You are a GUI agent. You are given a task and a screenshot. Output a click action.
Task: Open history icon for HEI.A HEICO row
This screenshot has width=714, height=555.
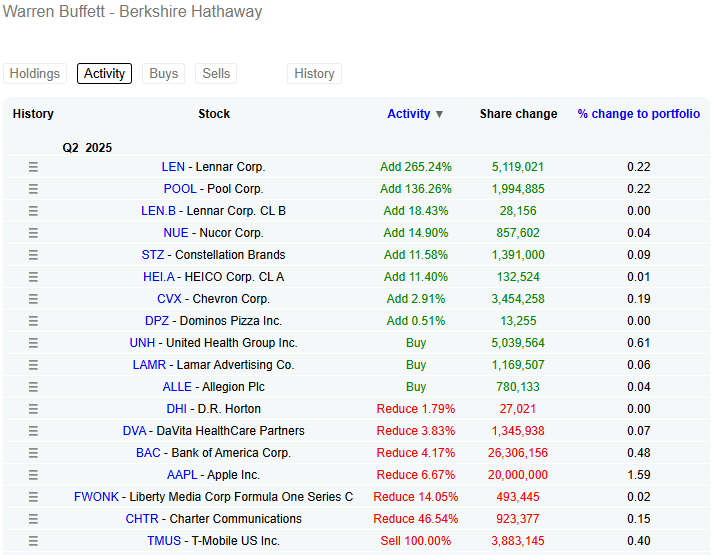click(33, 277)
